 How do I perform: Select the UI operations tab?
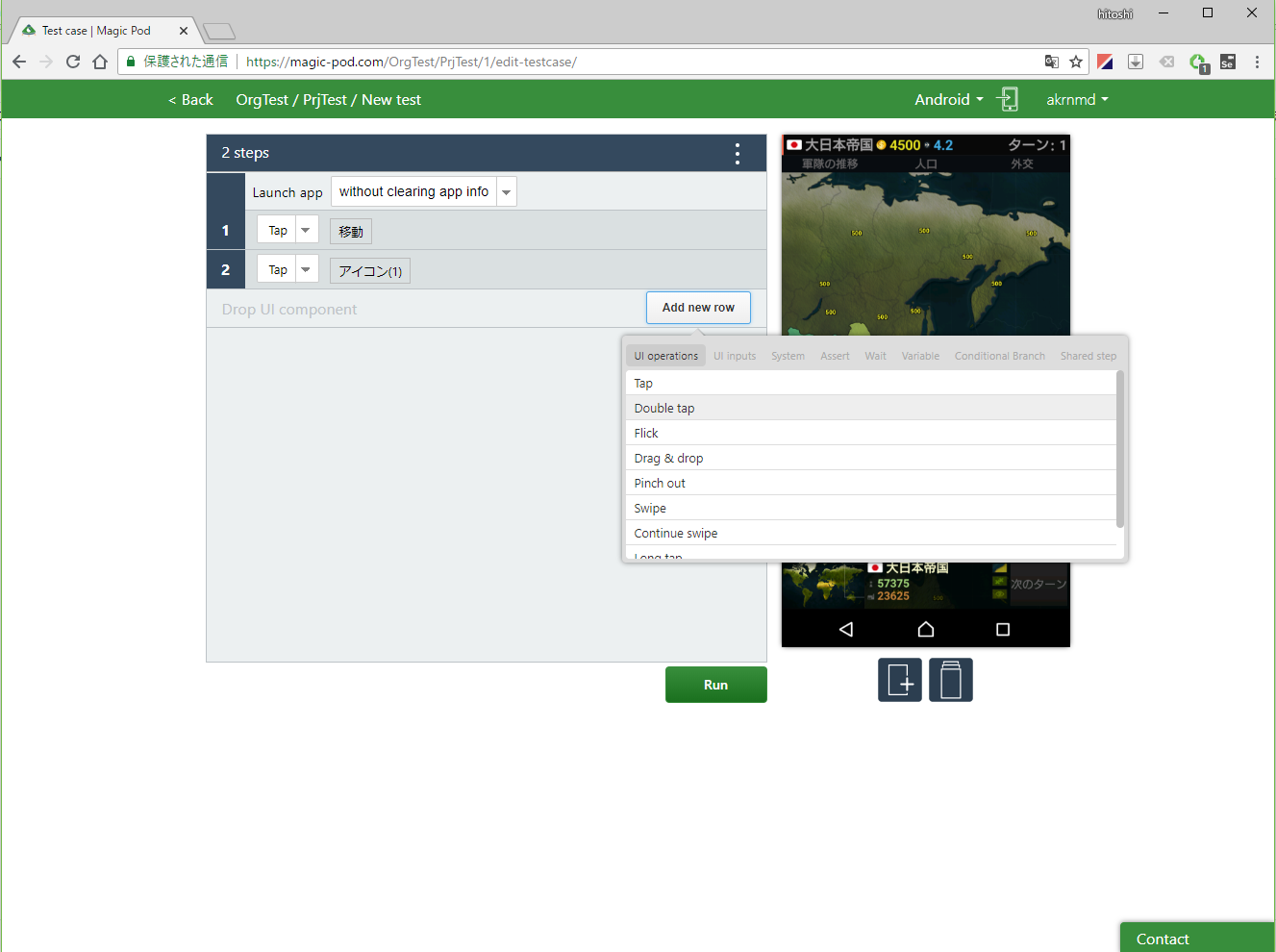[665, 356]
